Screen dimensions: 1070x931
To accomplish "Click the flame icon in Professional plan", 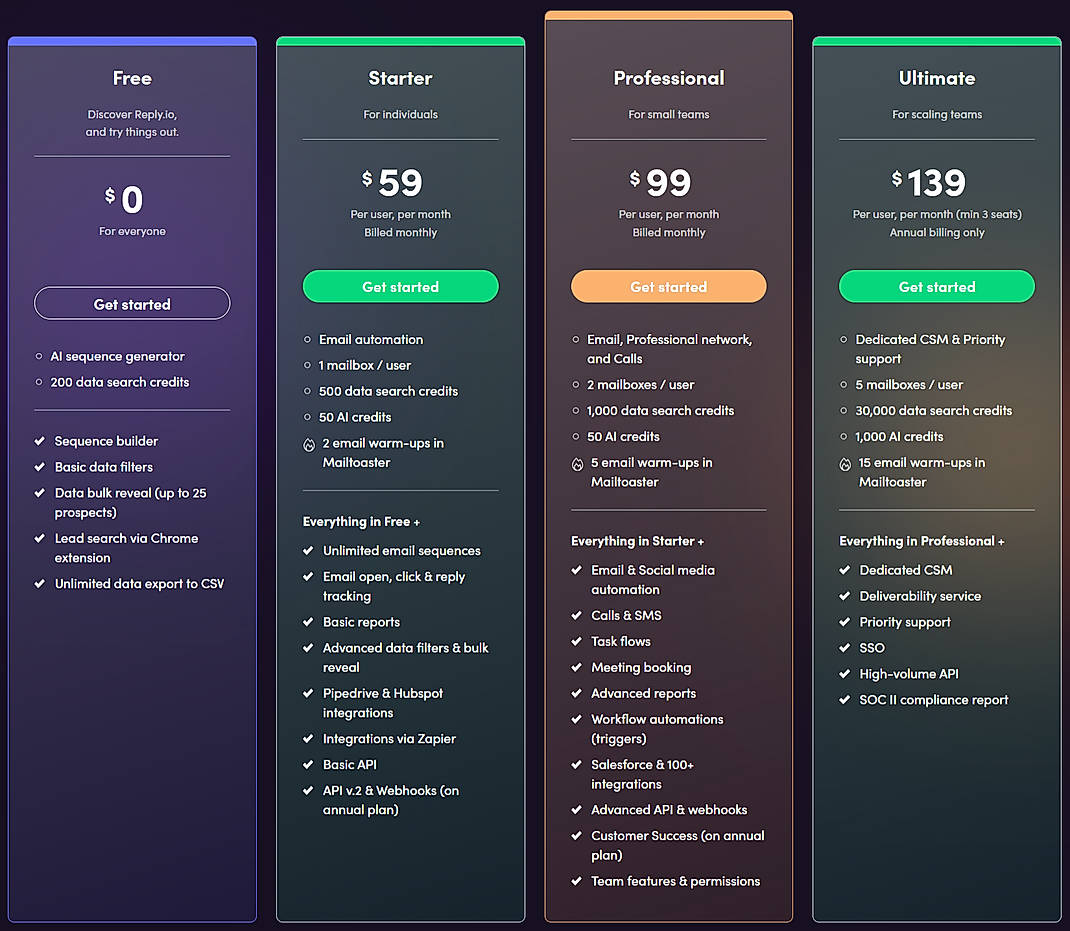I will click(x=577, y=464).
